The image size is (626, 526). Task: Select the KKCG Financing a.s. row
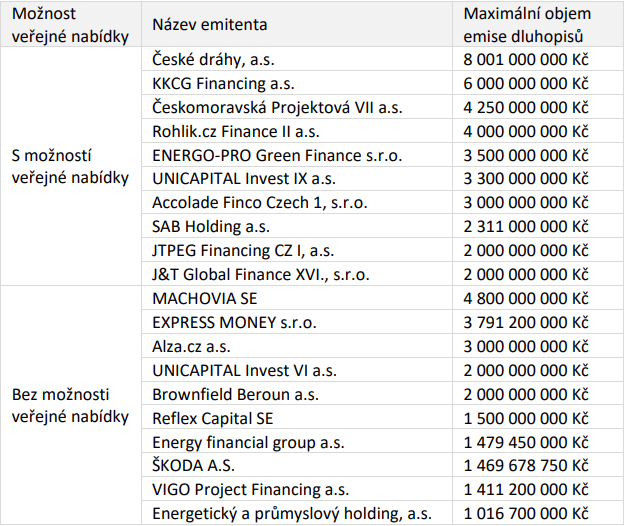[382, 83]
